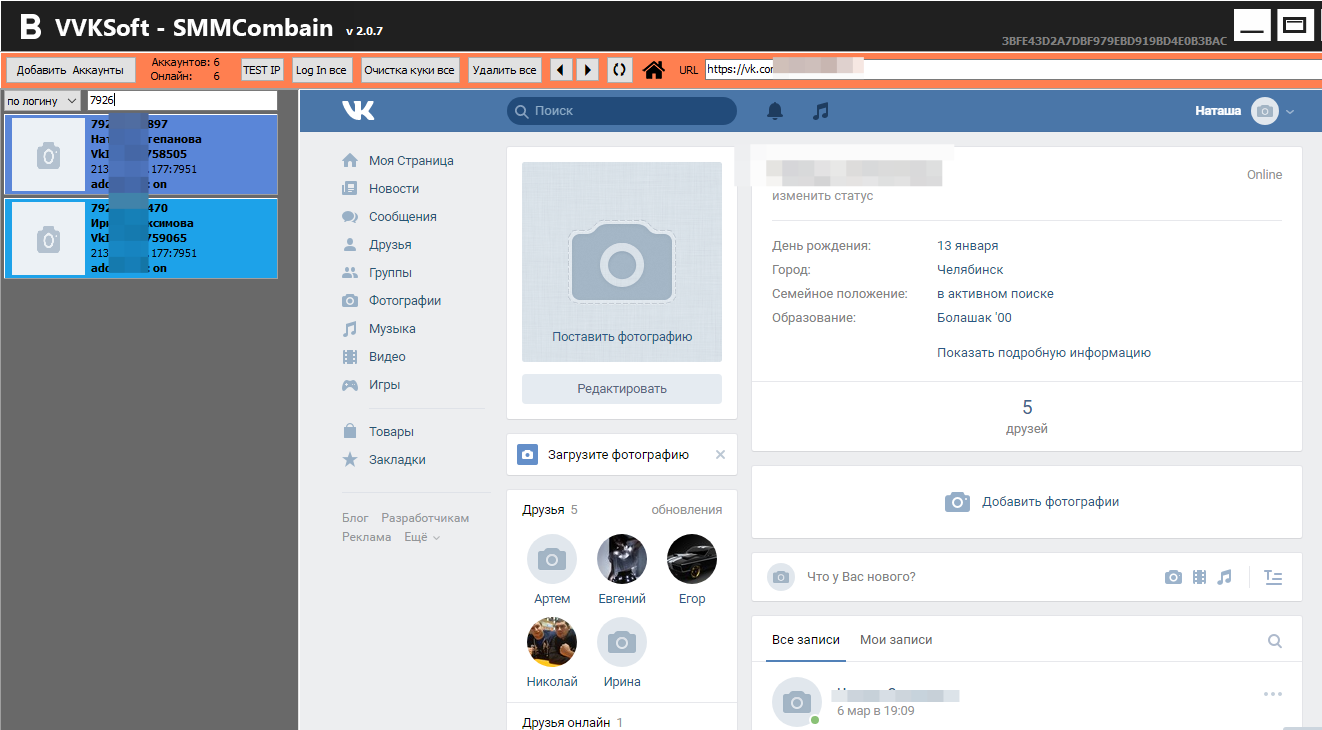1322x730 pixels.
Task: Dismiss the 'Загрузите фотографию' prompt
Action: [720, 455]
